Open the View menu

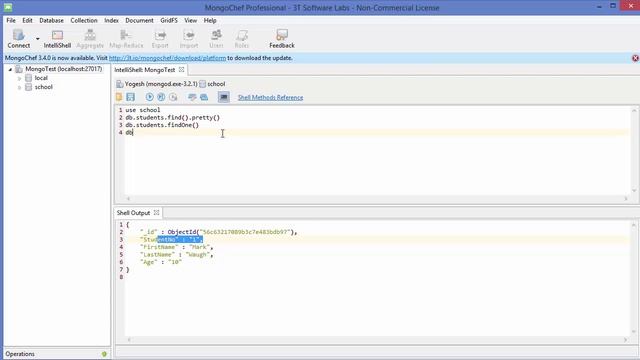point(190,20)
